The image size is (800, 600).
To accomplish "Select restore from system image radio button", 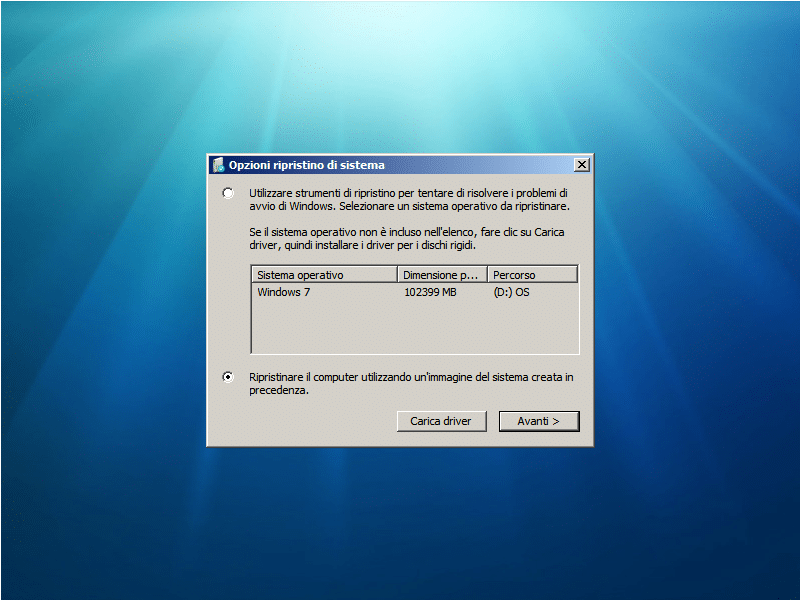I will 228,377.
